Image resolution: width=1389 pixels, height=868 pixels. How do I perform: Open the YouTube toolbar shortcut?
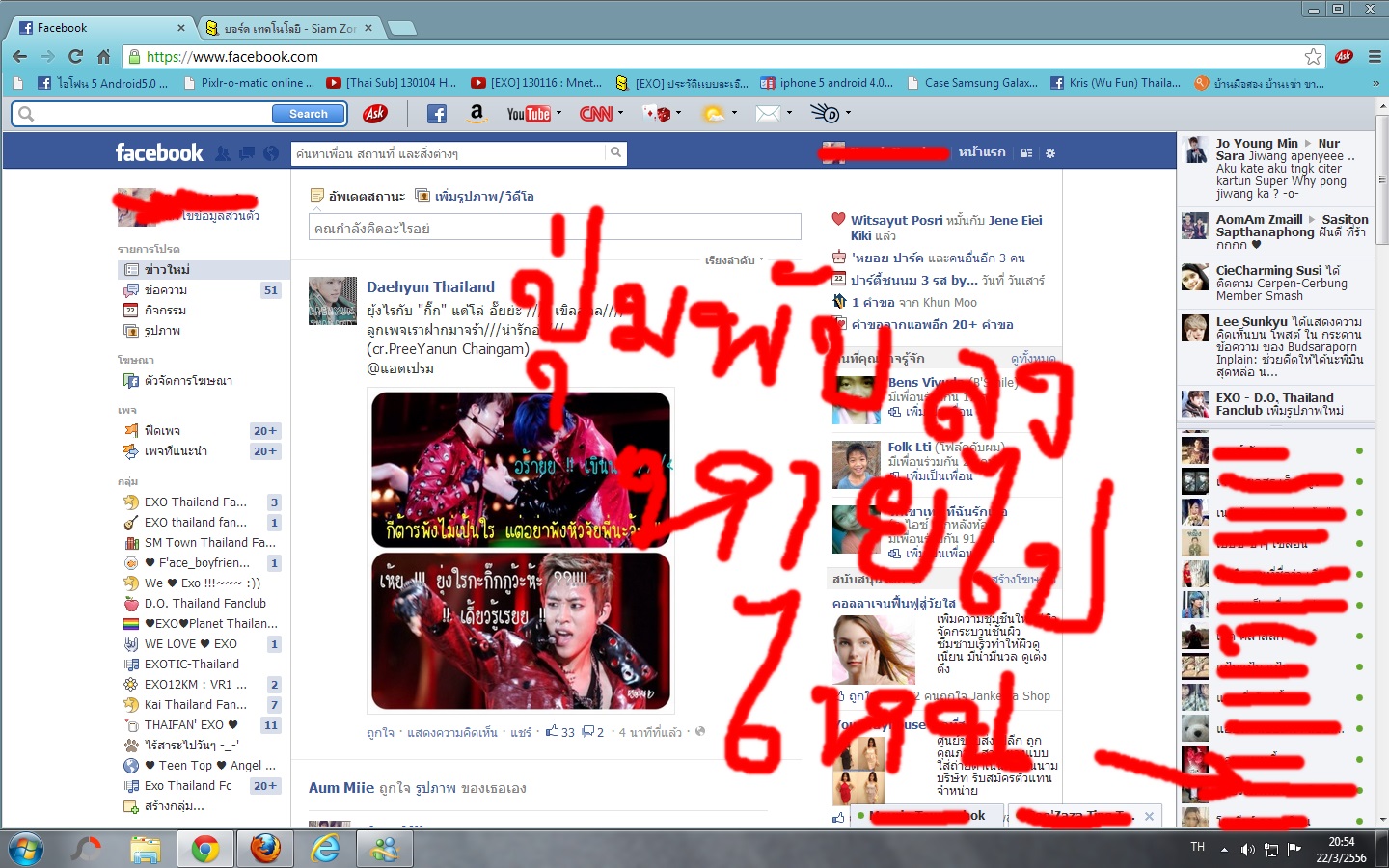pyautogui.click(x=529, y=114)
